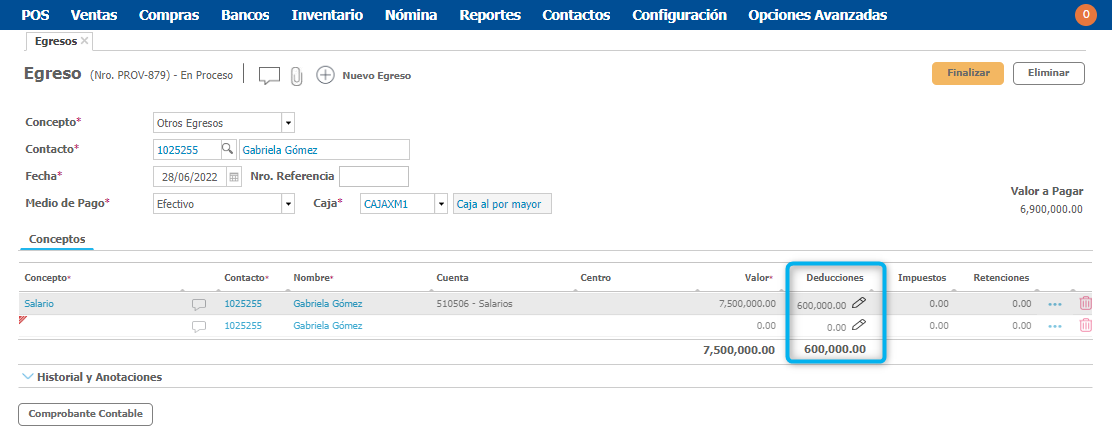Expand Historial y Anotaciones section

pos(91,377)
